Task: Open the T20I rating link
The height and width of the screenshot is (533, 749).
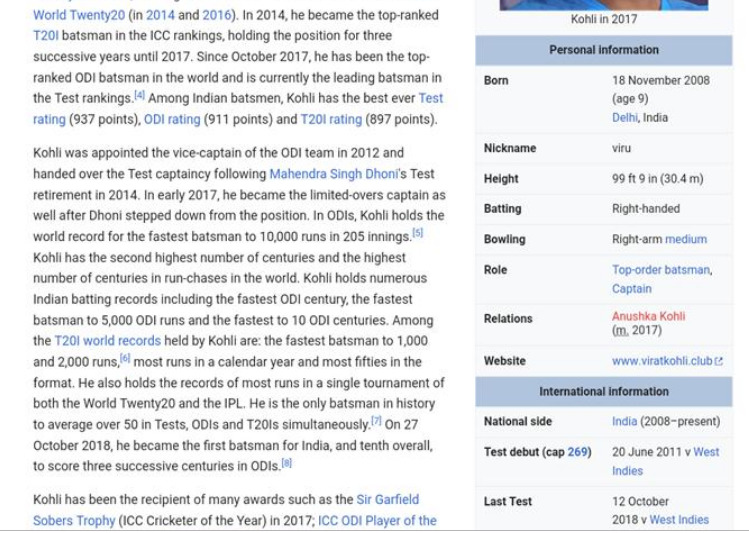Action: point(331,119)
